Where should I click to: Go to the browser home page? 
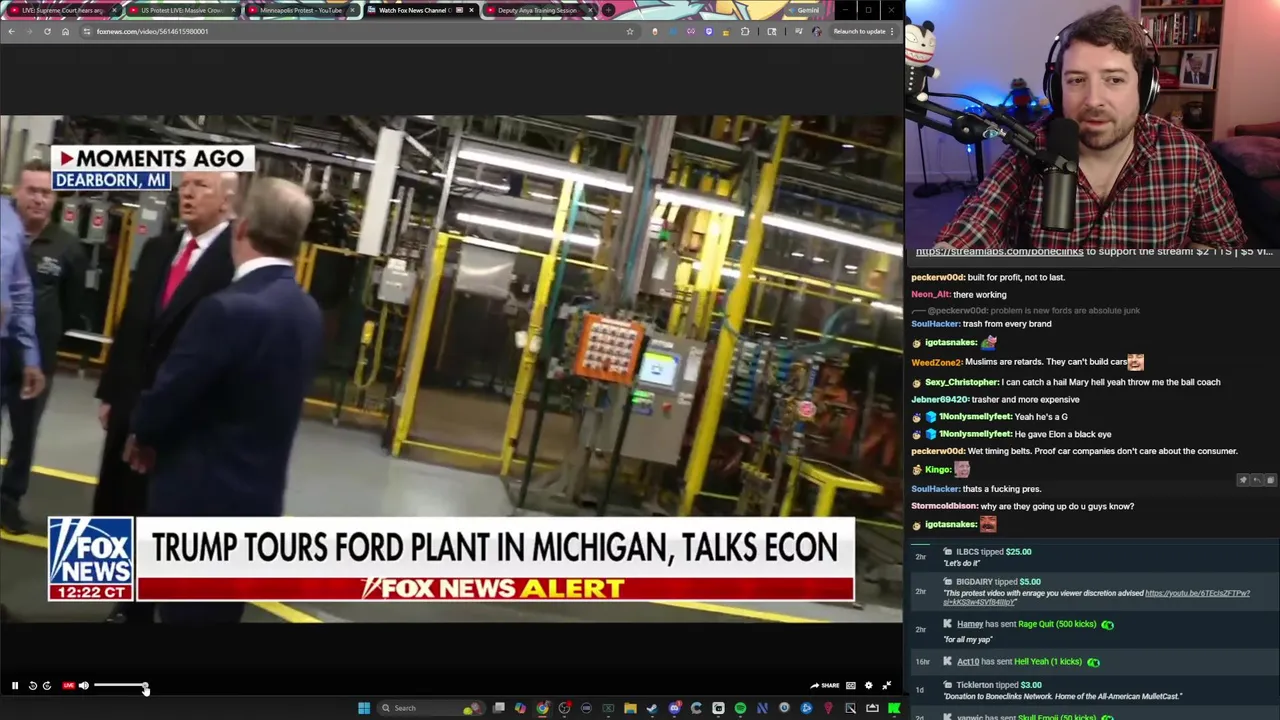point(65,31)
